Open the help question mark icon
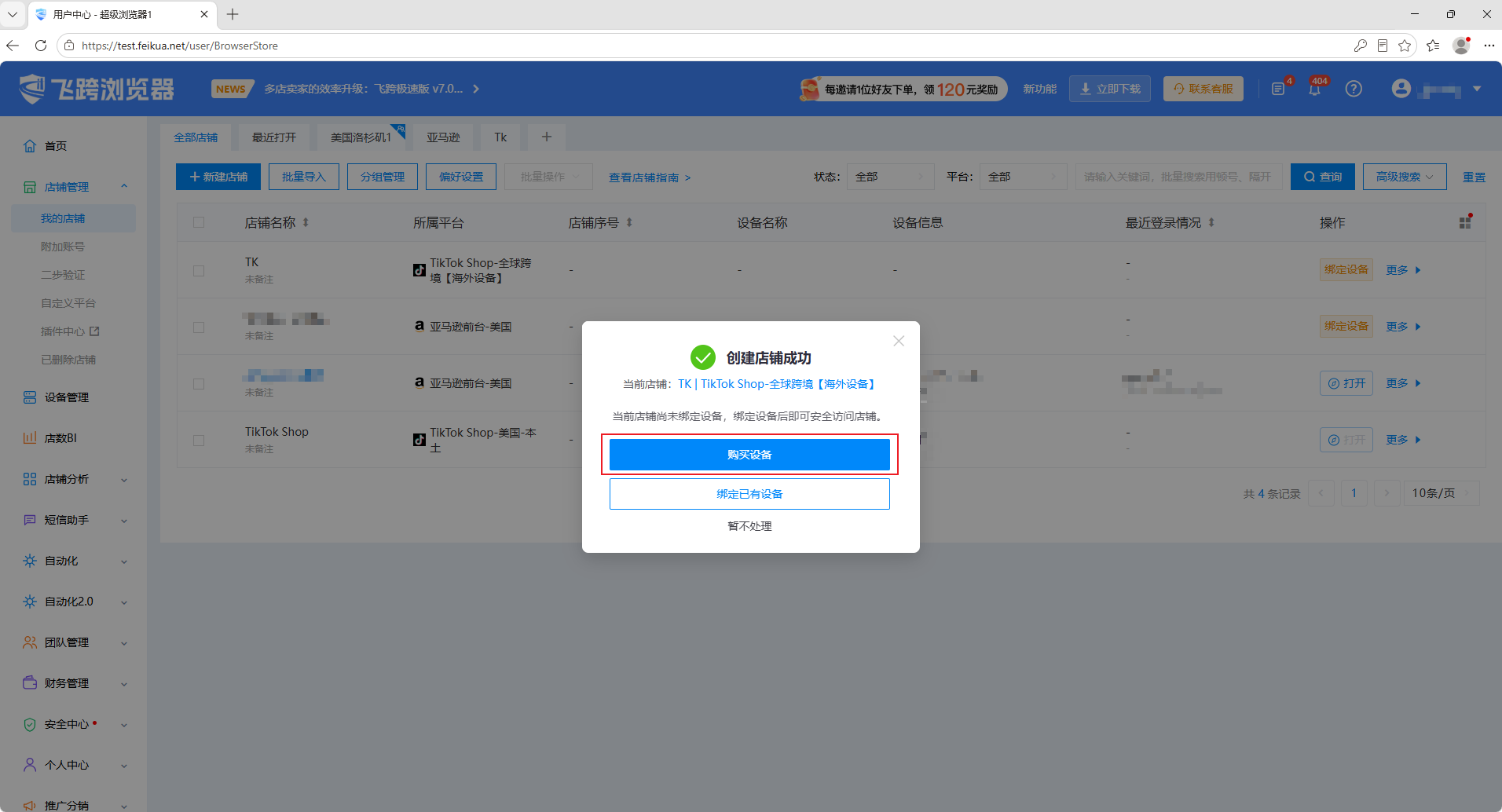Screen dimensions: 1502x812 (1354, 89)
